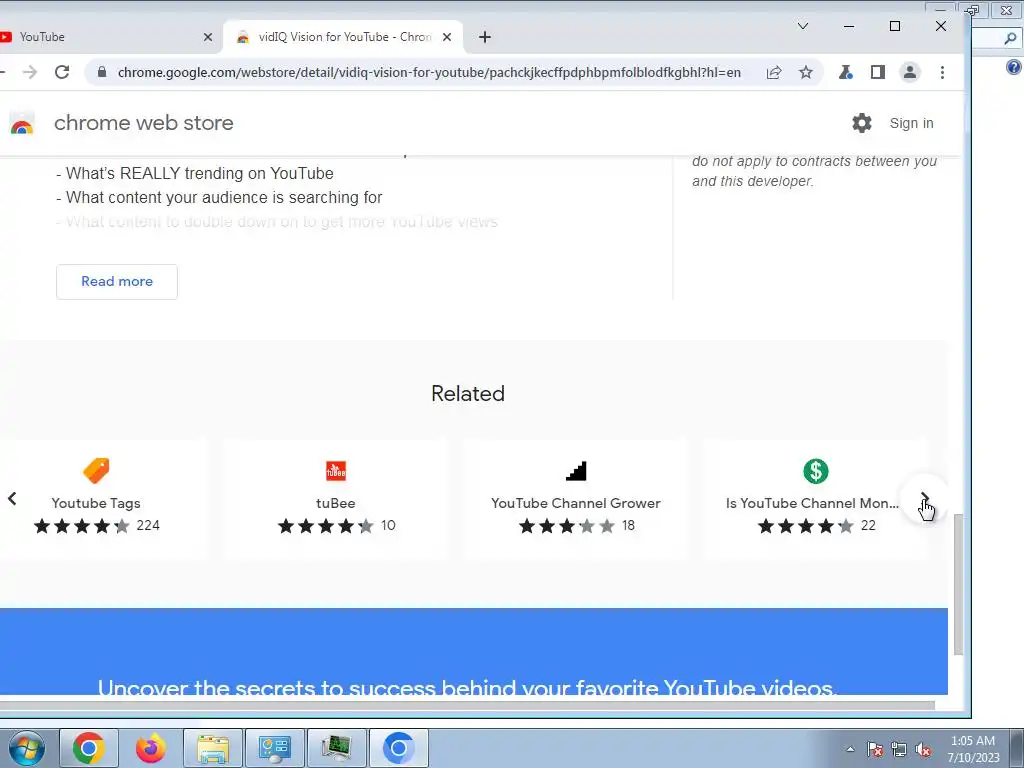Open Is YouTube Channel Mon... title
This screenshot has width=1024, height=768.
[x=812, y=504]
